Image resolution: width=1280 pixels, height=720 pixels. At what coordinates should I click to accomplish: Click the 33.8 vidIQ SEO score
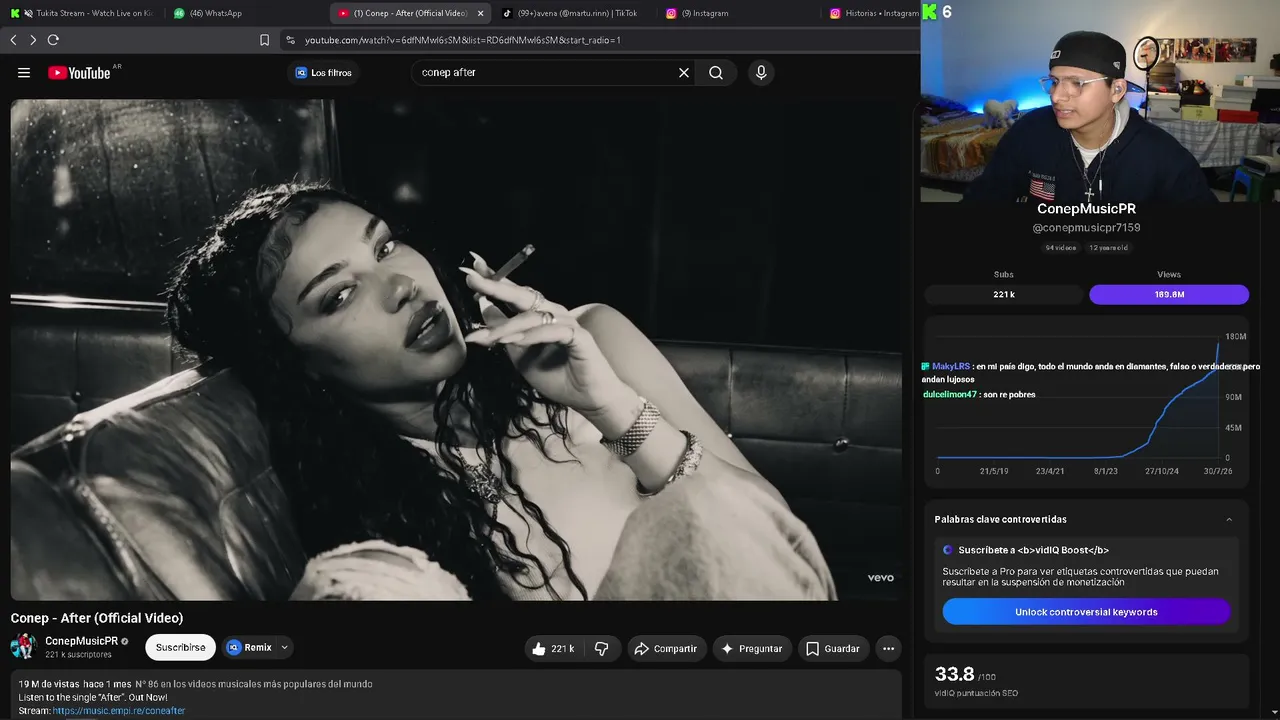point(954,675)
